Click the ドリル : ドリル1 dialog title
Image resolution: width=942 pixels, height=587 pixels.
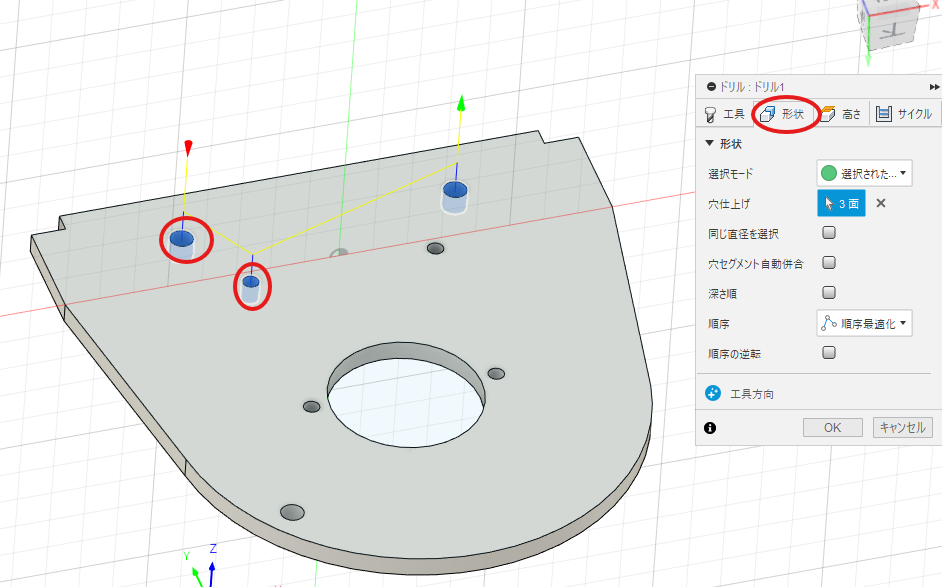click(752, 87)
